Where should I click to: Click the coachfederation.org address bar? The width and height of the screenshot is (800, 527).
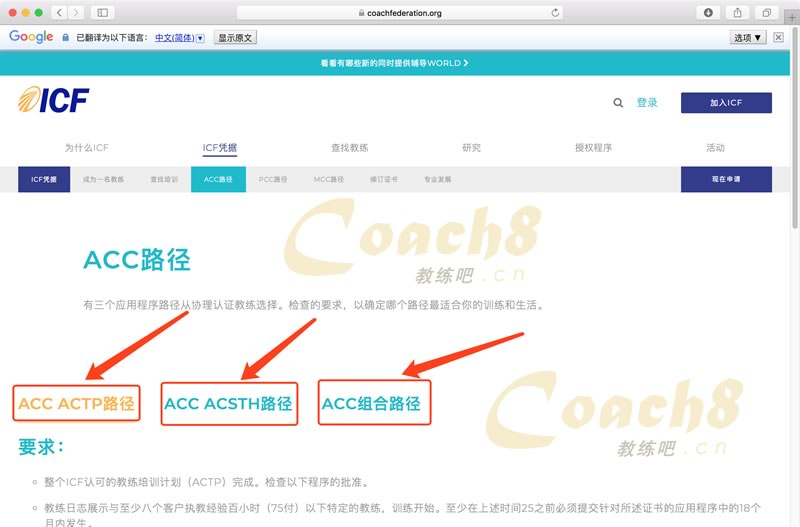pyautogui.click(x=400, y=13)
